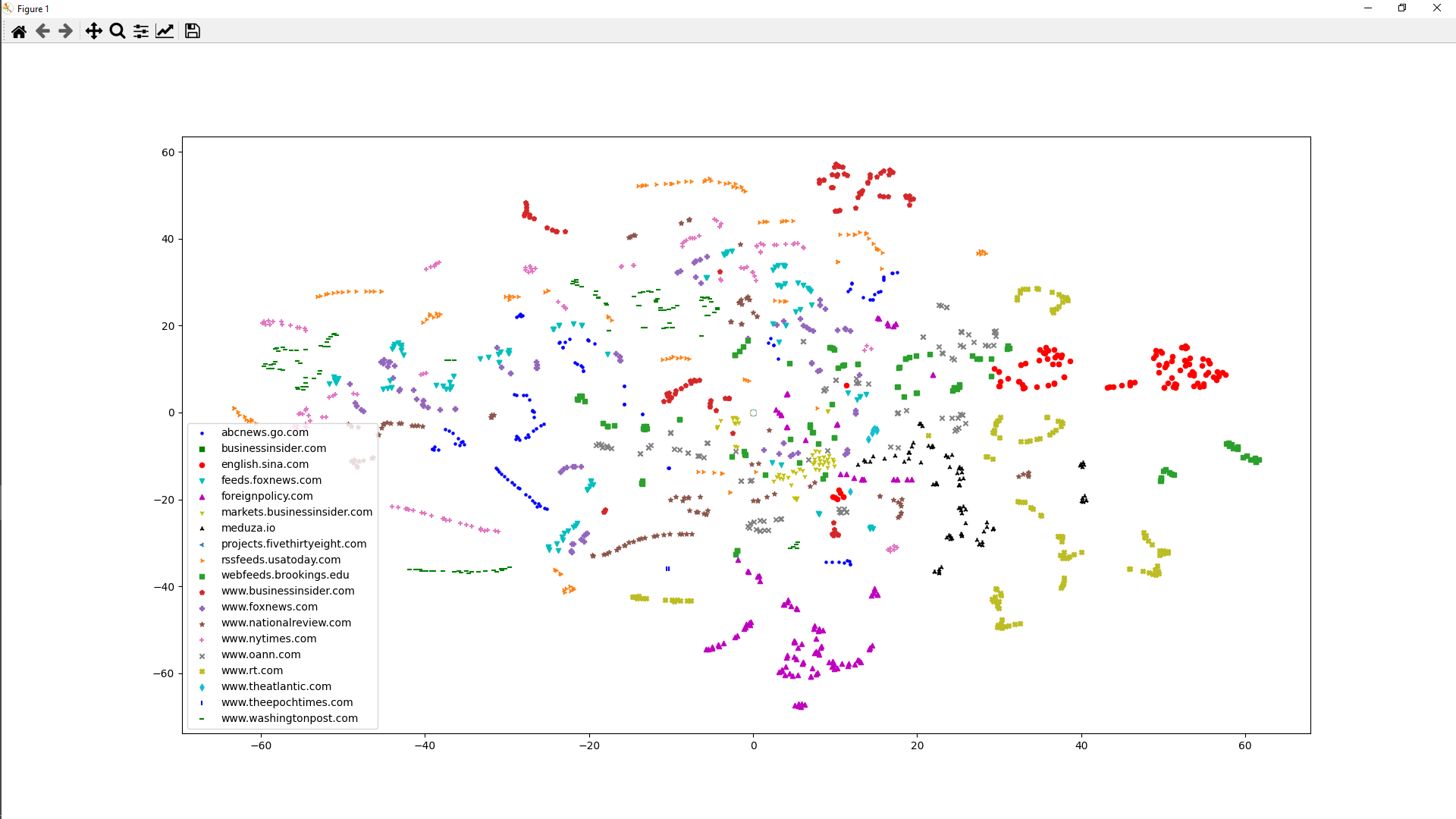Click the www.theatlantic.com legend entry
Viewport: 1456px width, 819px height.
(276, 686)
